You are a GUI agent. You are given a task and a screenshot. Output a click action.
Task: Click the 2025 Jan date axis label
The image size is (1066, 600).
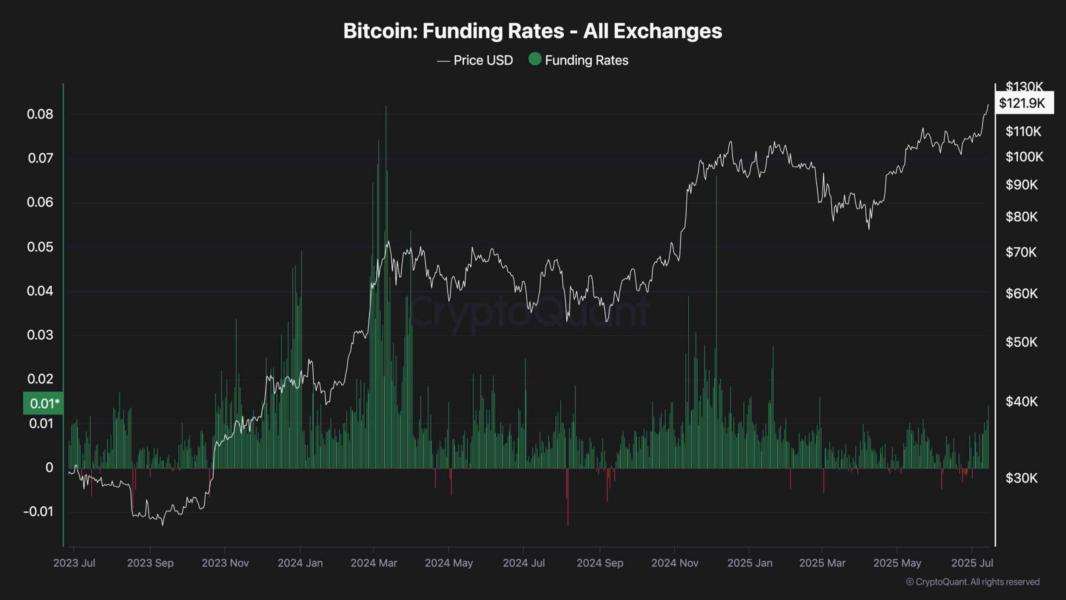750,563
